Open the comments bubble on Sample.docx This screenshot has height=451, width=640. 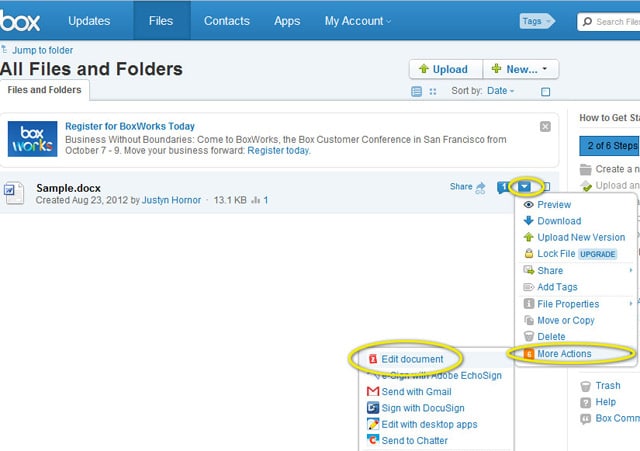coord(503,187)
